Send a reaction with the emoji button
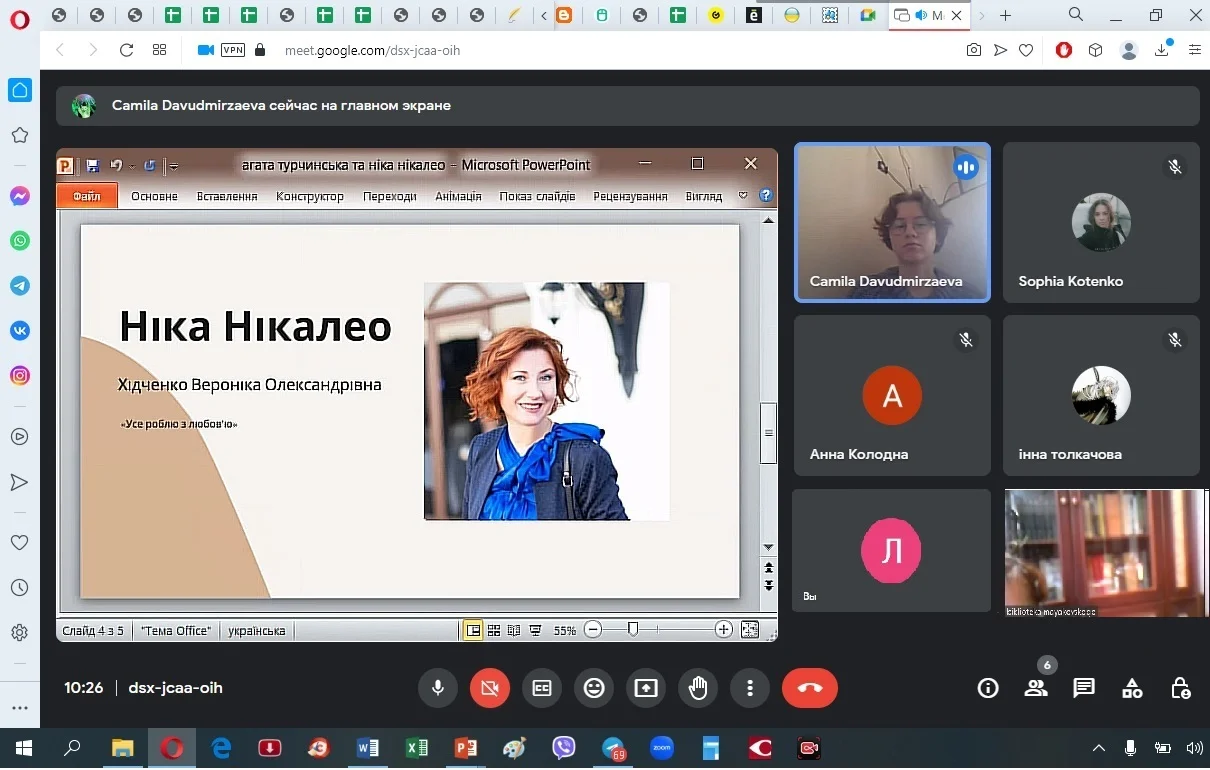Image resolution: width=1210 pixels, height=770 pixels. click(594, 688)
